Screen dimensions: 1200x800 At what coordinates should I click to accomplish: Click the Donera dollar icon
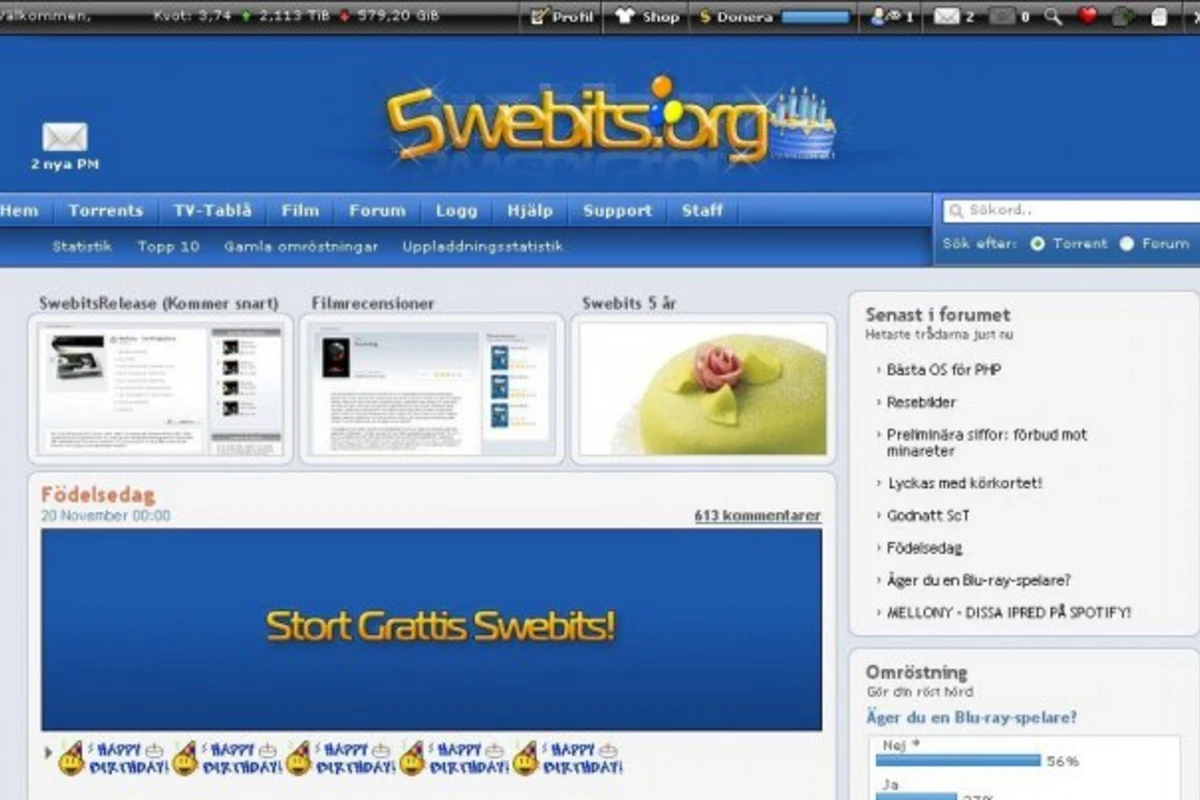tap(705, 17)
